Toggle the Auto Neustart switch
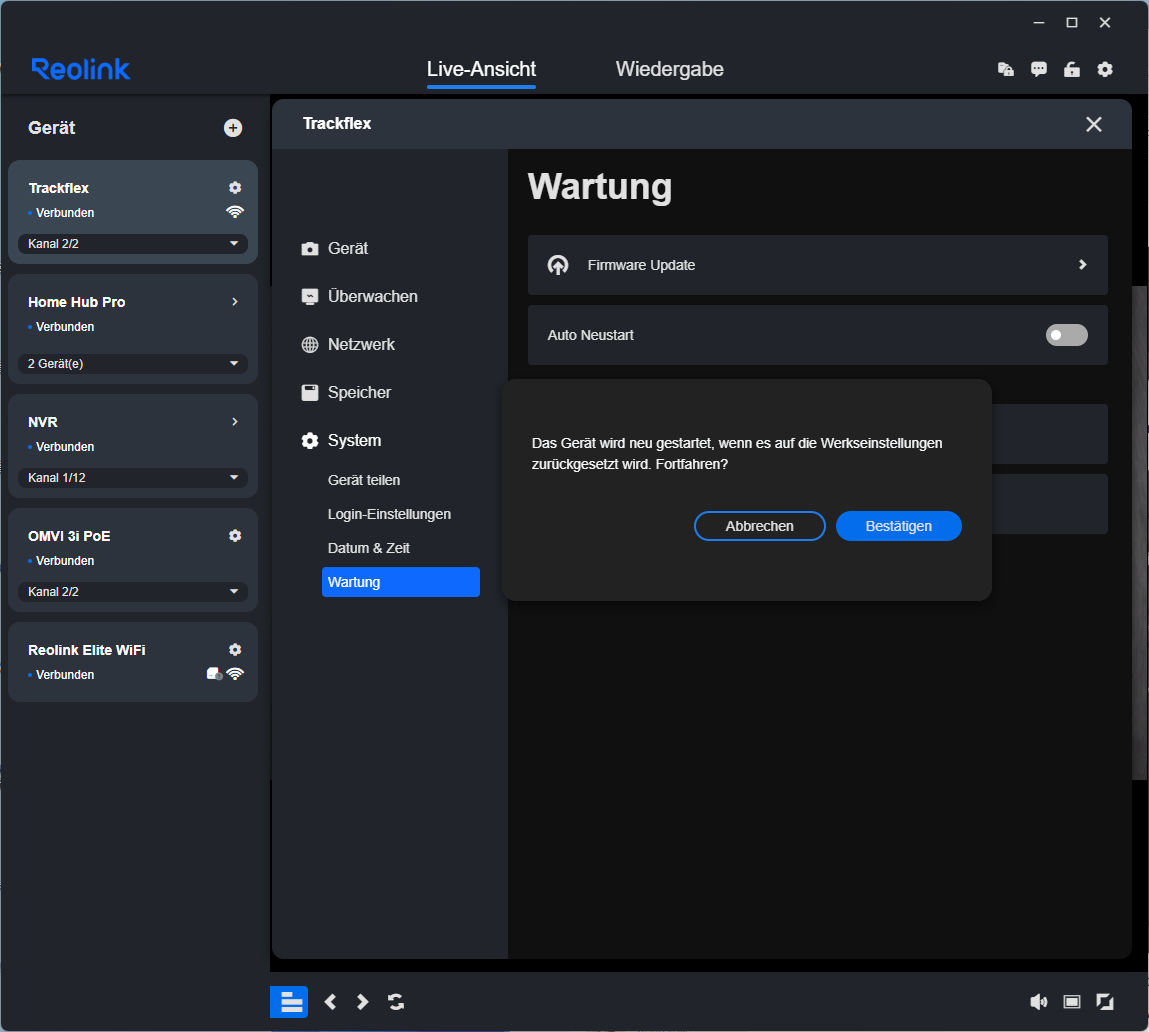 [x=1066, y=335]
